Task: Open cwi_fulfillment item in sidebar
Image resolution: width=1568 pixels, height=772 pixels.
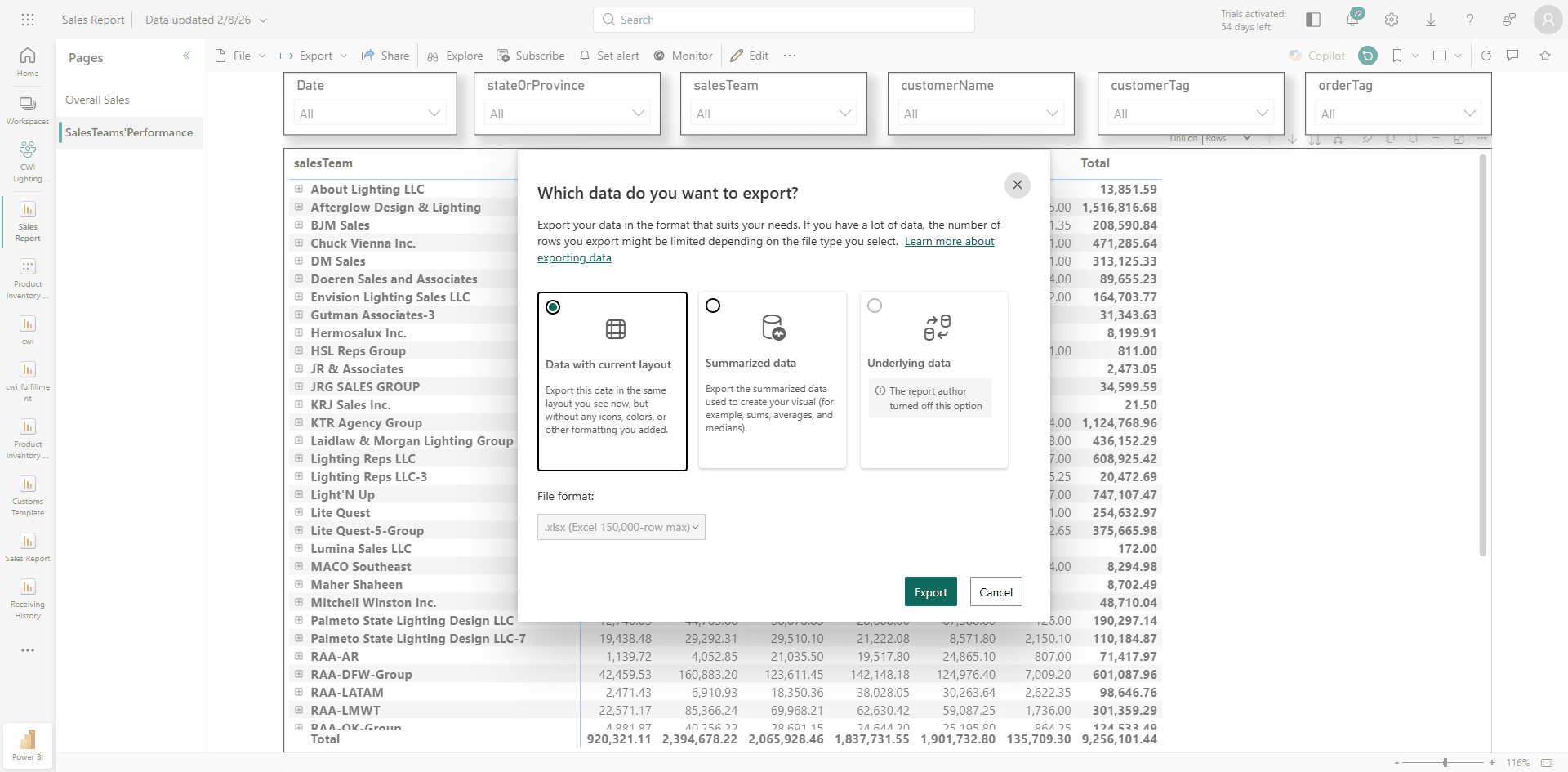Action: coord(28,382)
